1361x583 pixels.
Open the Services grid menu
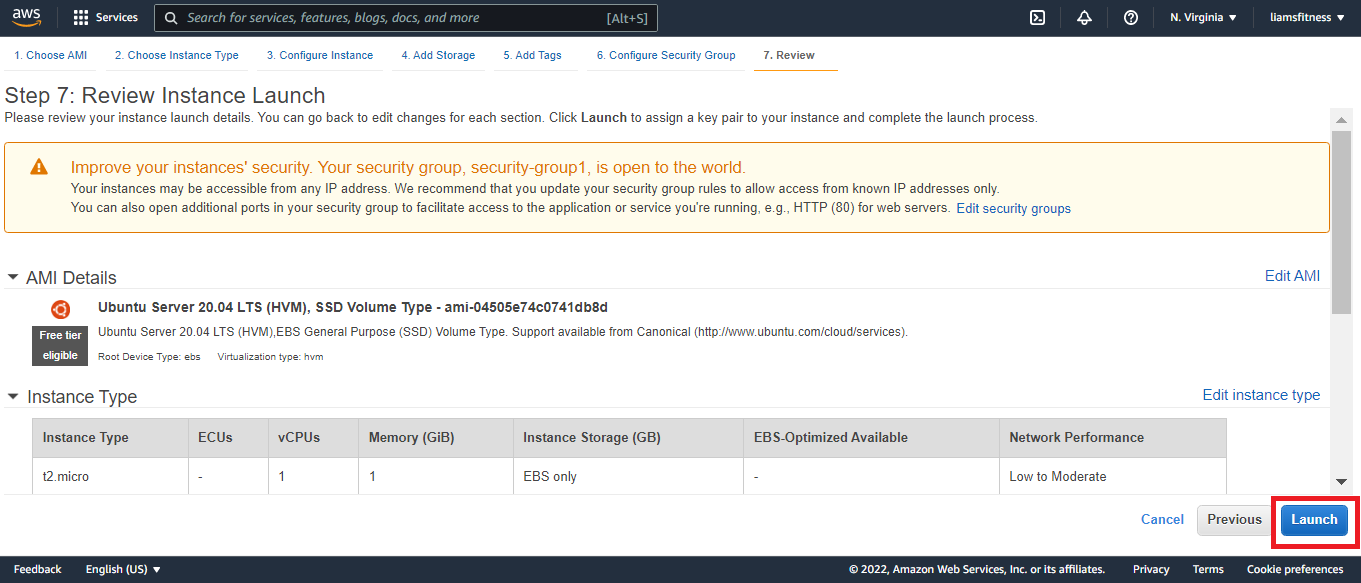105,18
